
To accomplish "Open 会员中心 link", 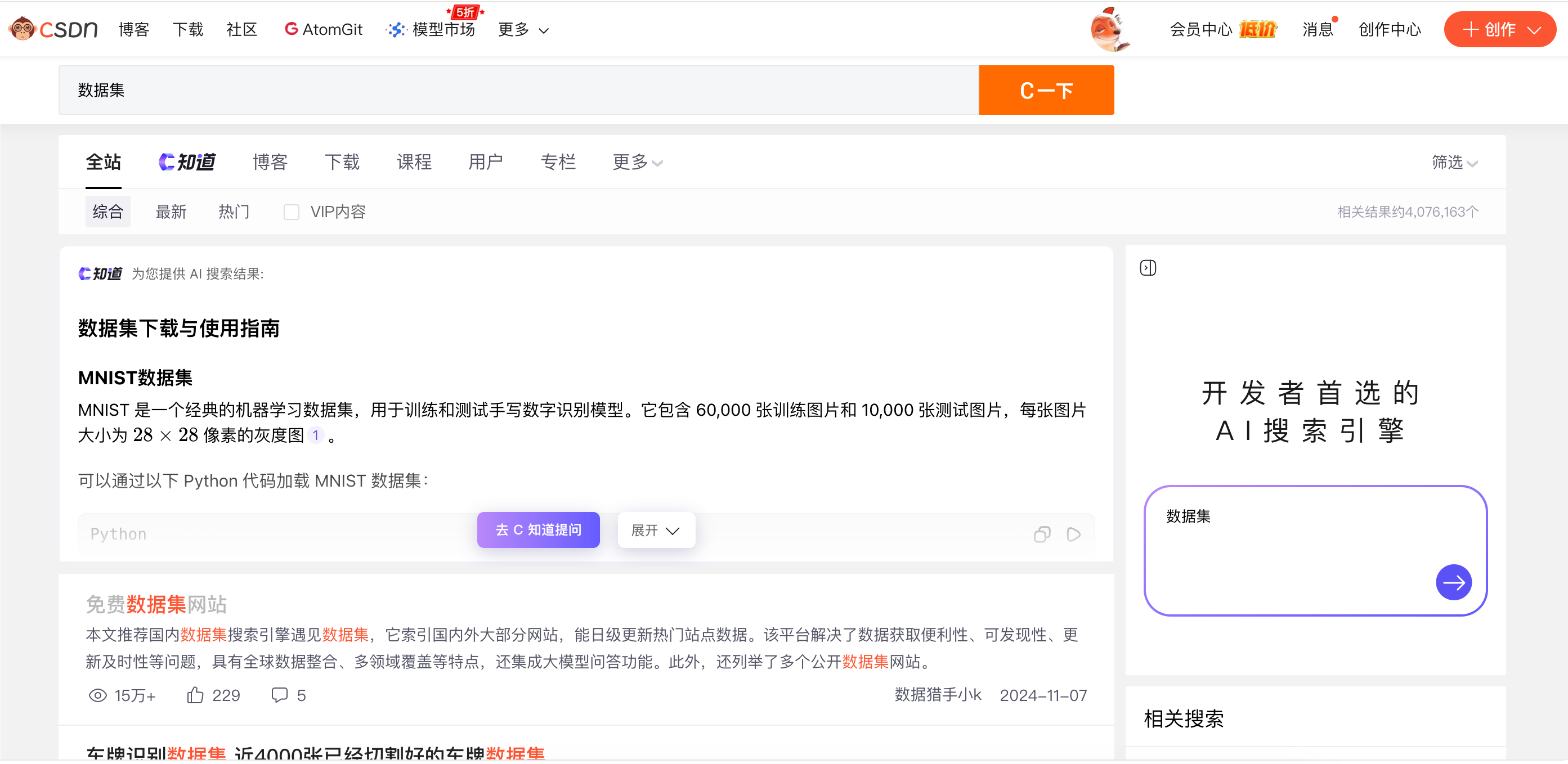I will [x=1201, y=29].
